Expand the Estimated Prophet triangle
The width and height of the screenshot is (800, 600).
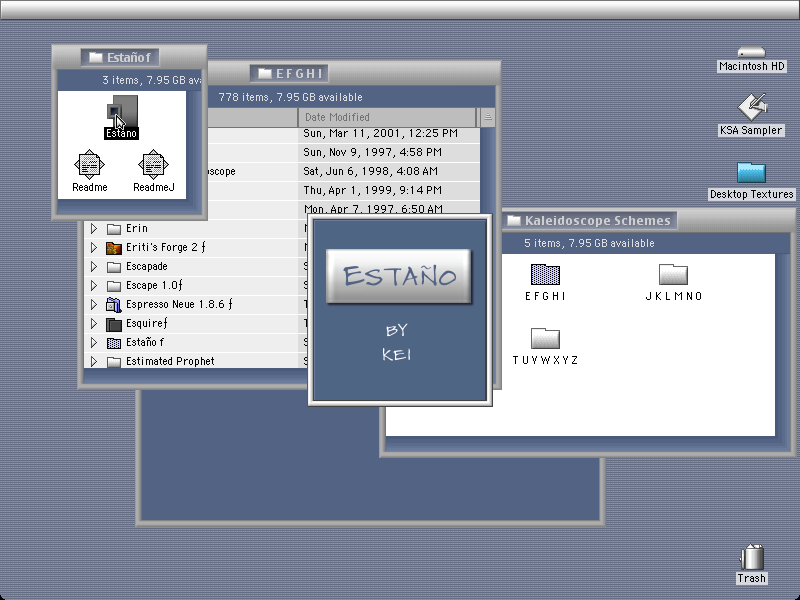[x=94, y=362]
